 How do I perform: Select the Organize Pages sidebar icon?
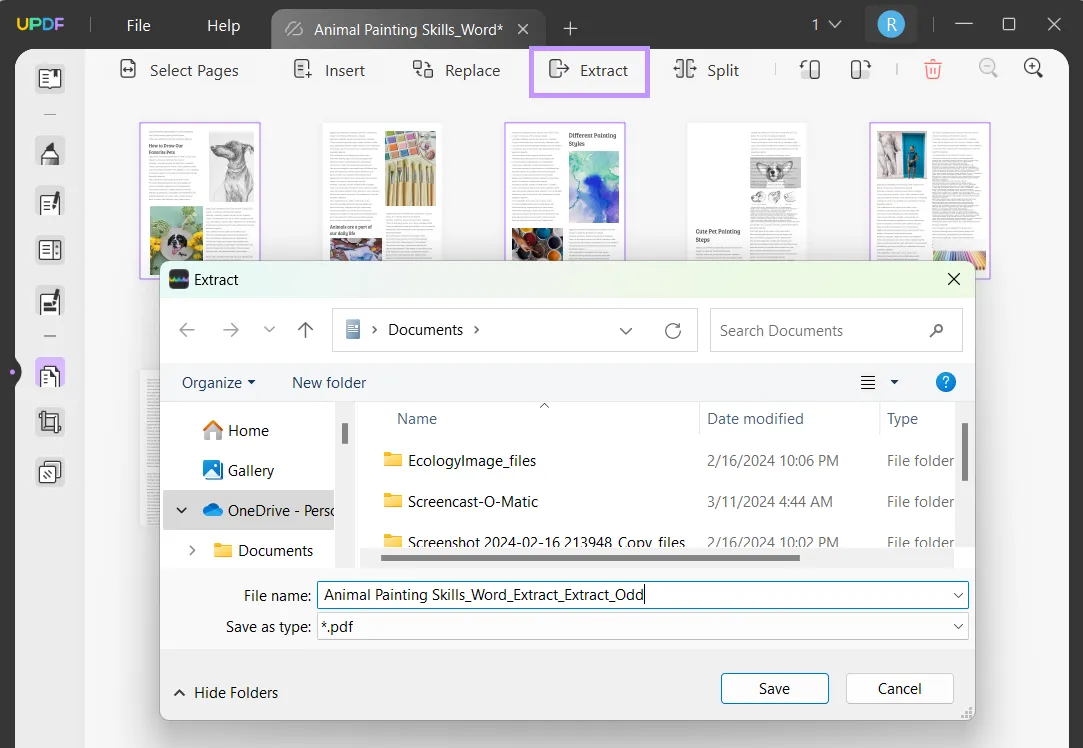50,374
